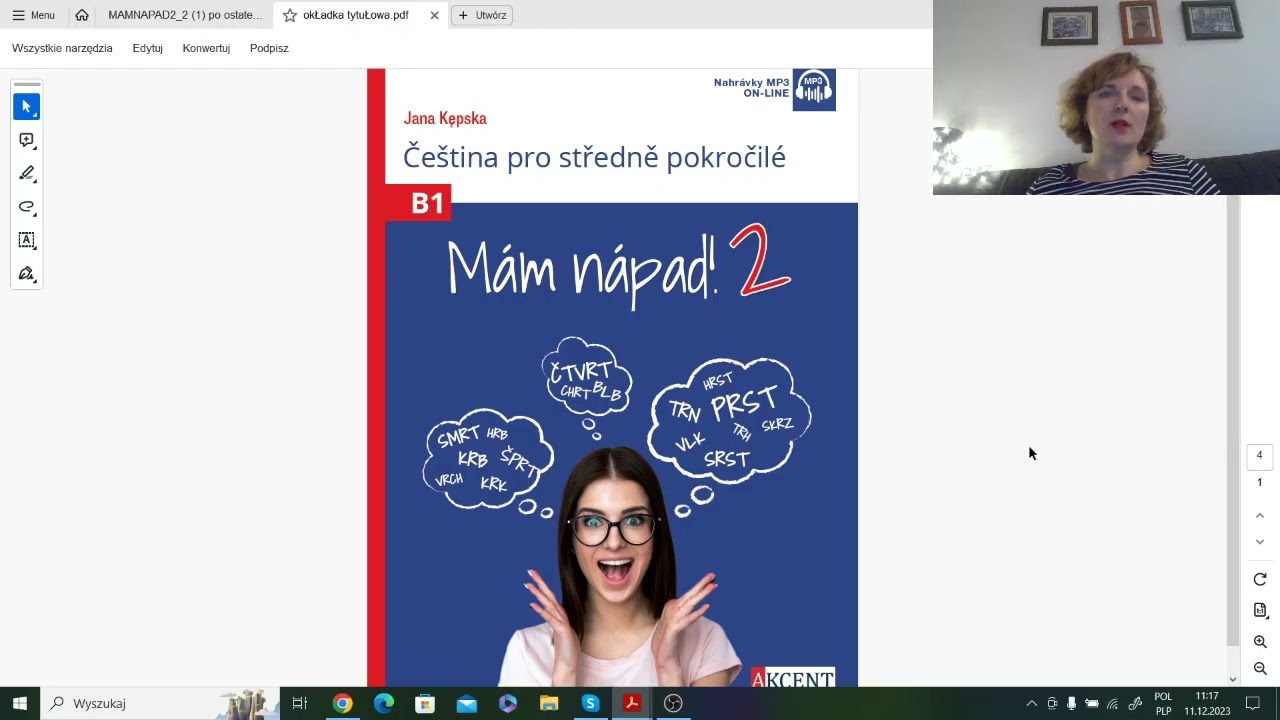Click the author name Jana Kępska

click(445, 118)
